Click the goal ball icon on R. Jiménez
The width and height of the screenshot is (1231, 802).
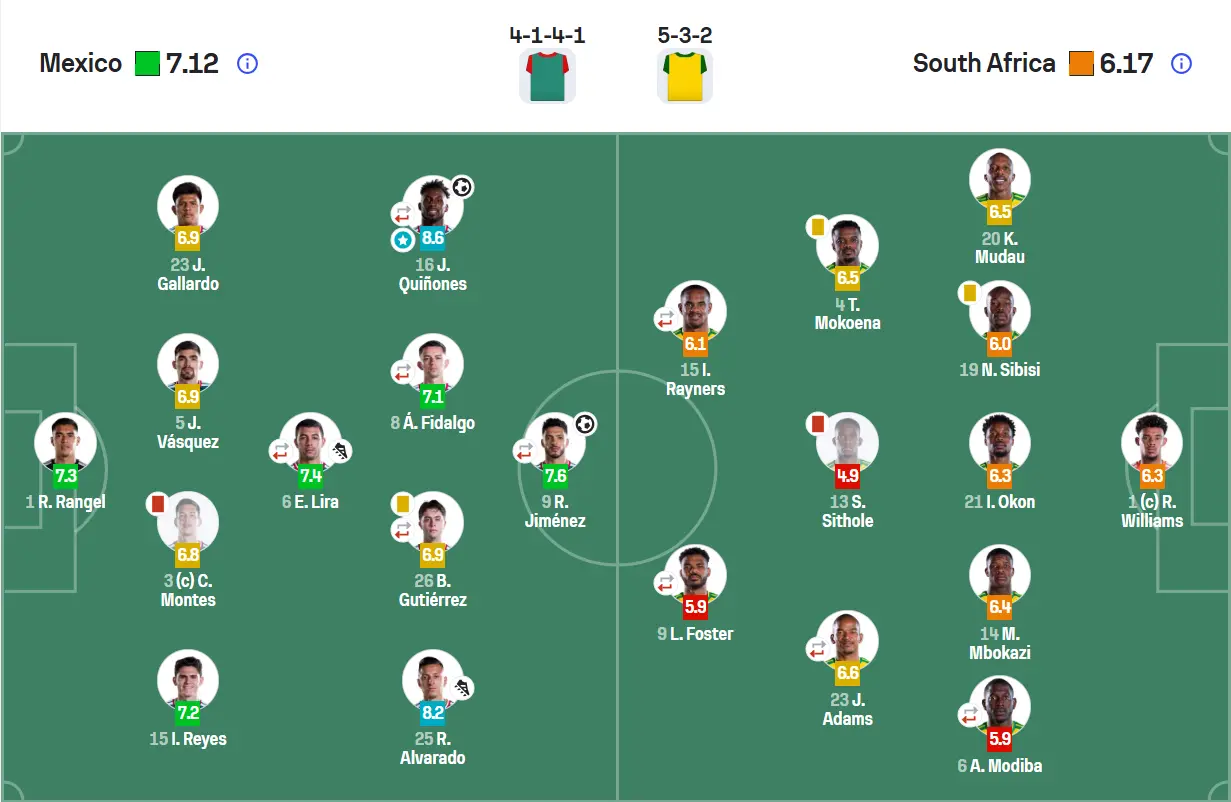click(x=585, y=424)
